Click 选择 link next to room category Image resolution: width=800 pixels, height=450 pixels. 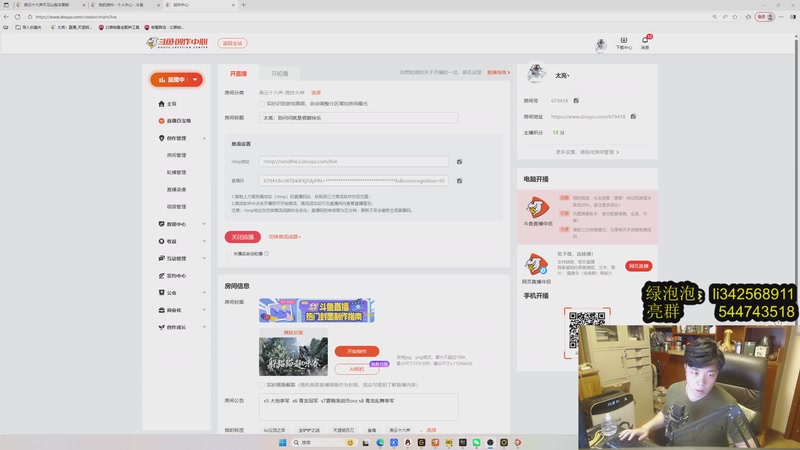(316, 93)
